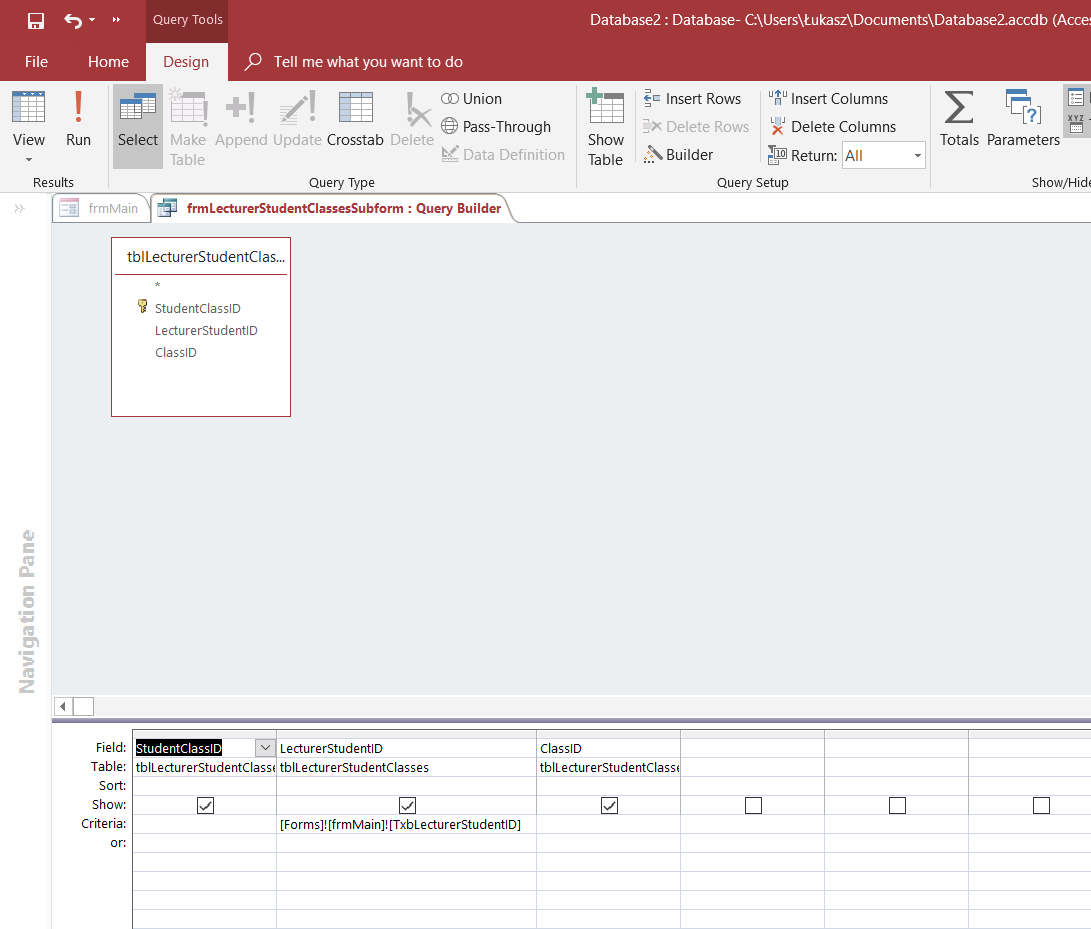
Task: Click the Undo arrow icon
Action: 73,20
